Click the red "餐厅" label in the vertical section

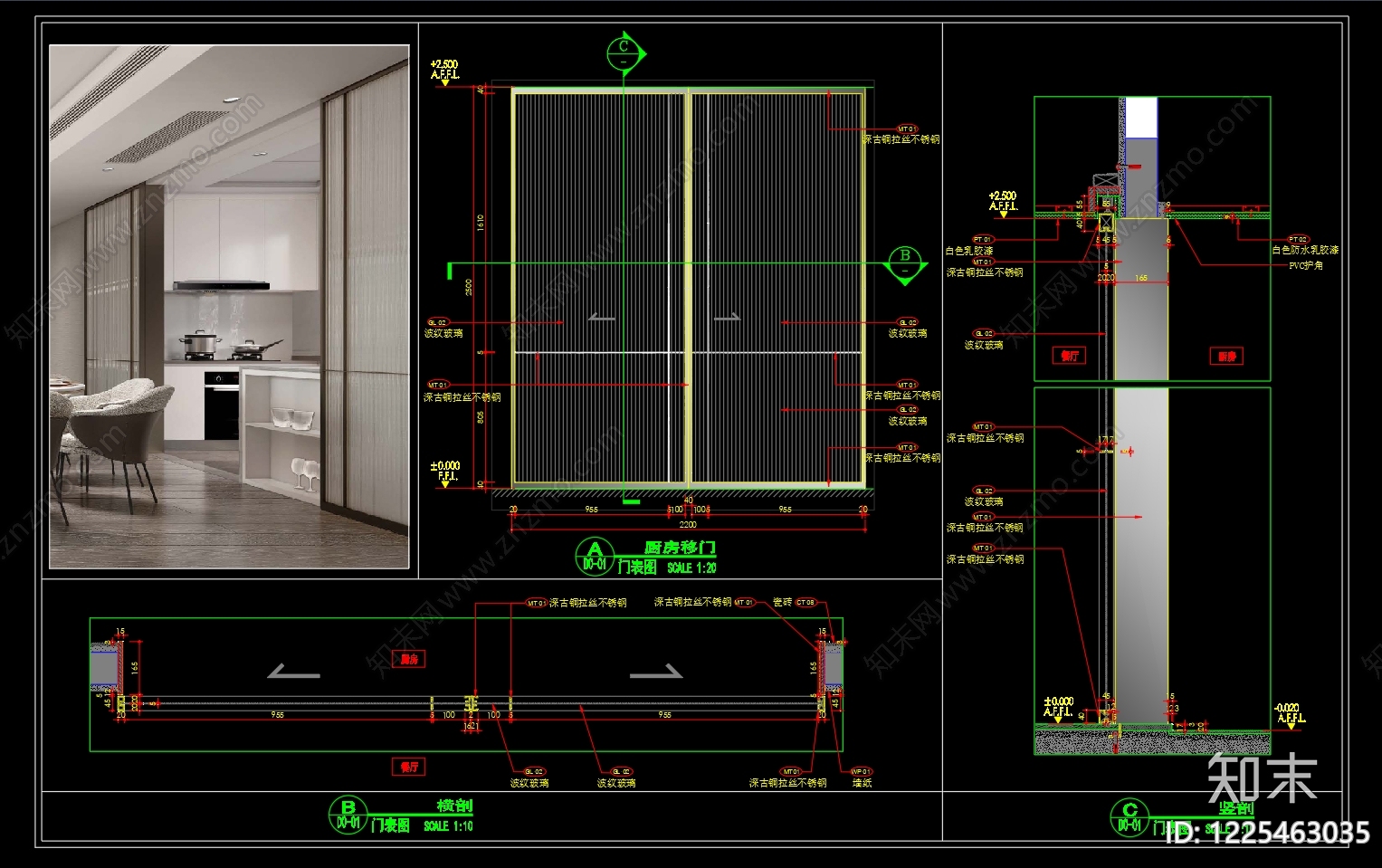(1070, 356)
